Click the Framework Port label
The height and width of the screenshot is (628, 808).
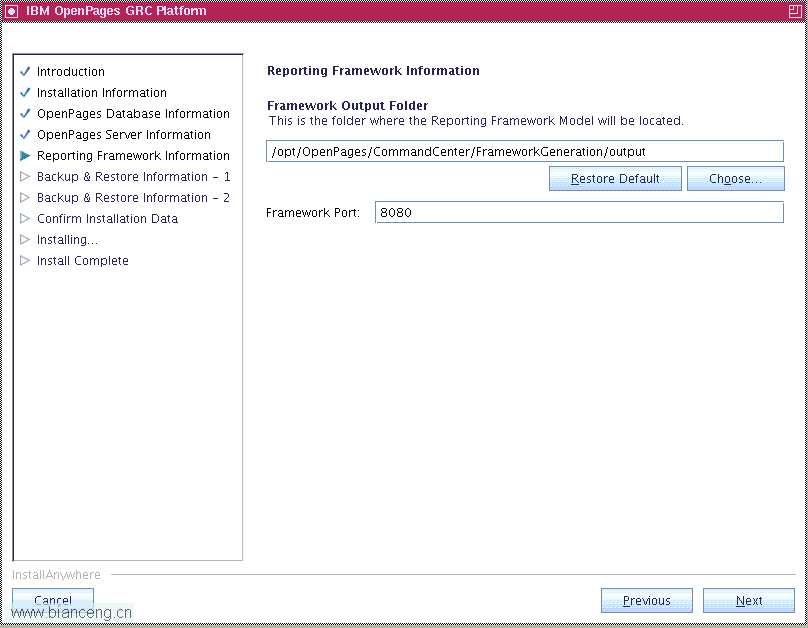pos(313,213)
